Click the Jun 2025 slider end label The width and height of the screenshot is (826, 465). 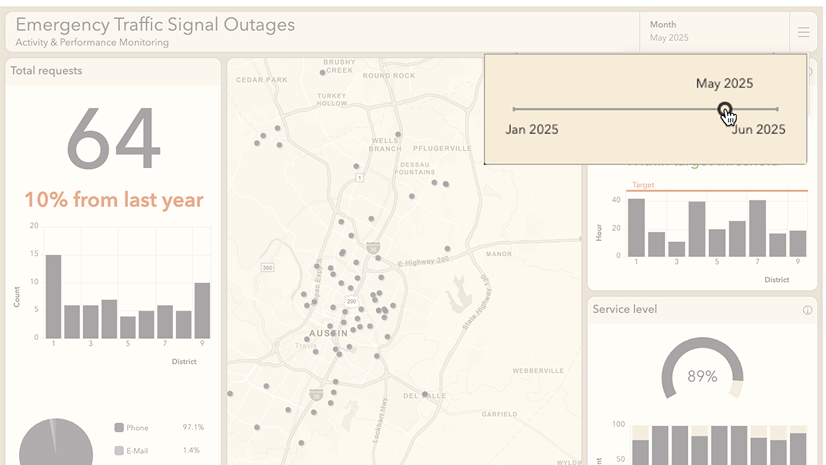[757, 130]
